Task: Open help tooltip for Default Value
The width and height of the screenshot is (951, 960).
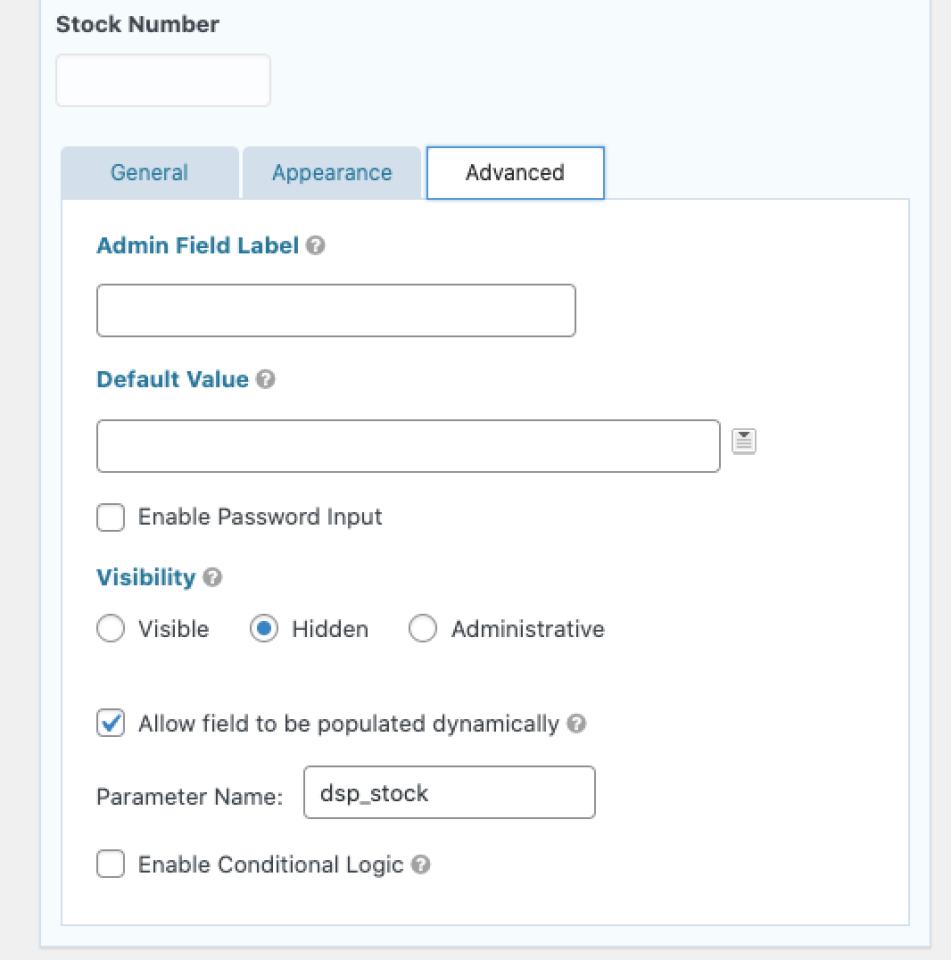Action: point(266,380)
